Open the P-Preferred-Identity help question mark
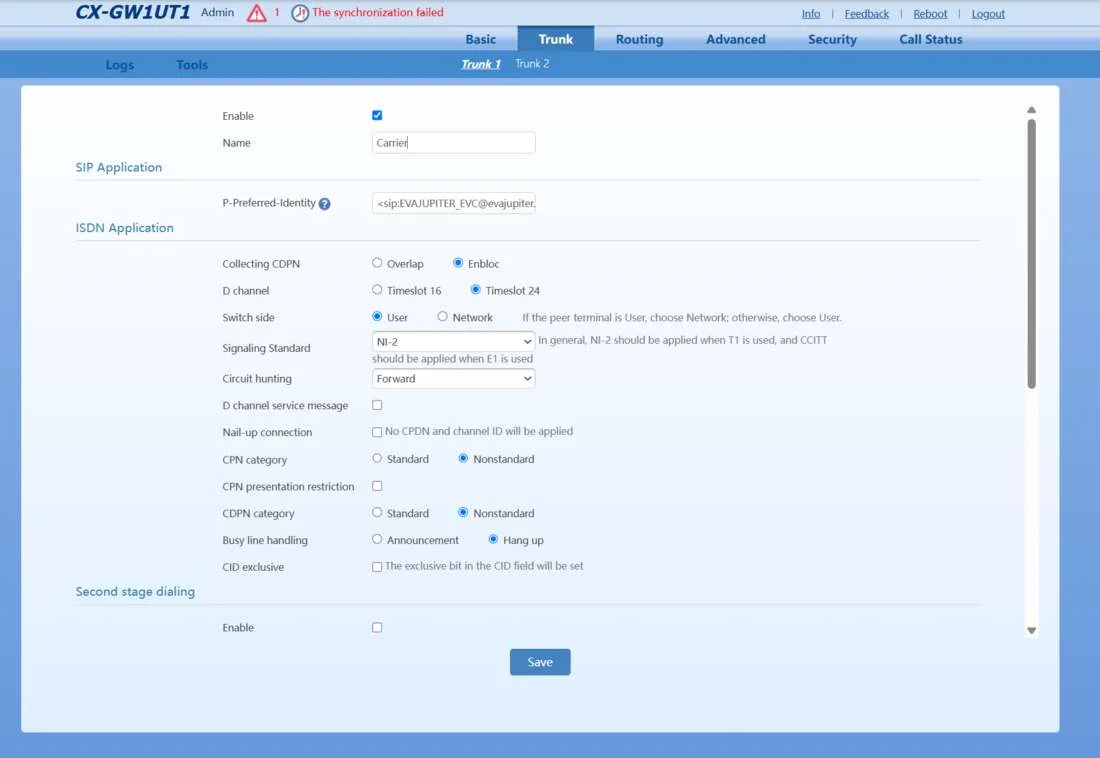This screenshot has width=1100, height=758. pos(324,204)
